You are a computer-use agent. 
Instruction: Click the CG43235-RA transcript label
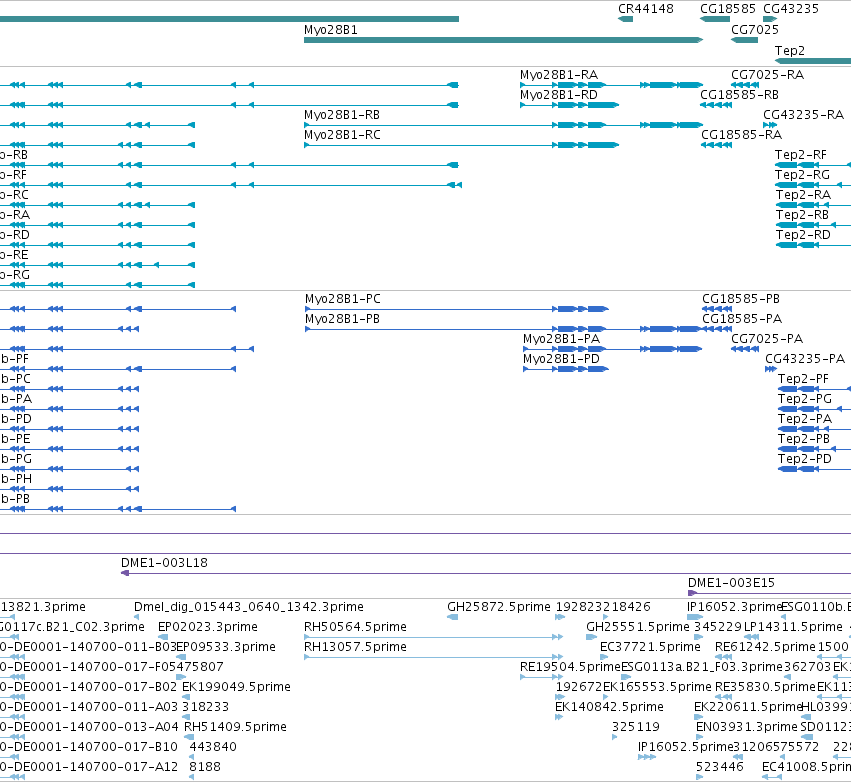click(803, 115)
